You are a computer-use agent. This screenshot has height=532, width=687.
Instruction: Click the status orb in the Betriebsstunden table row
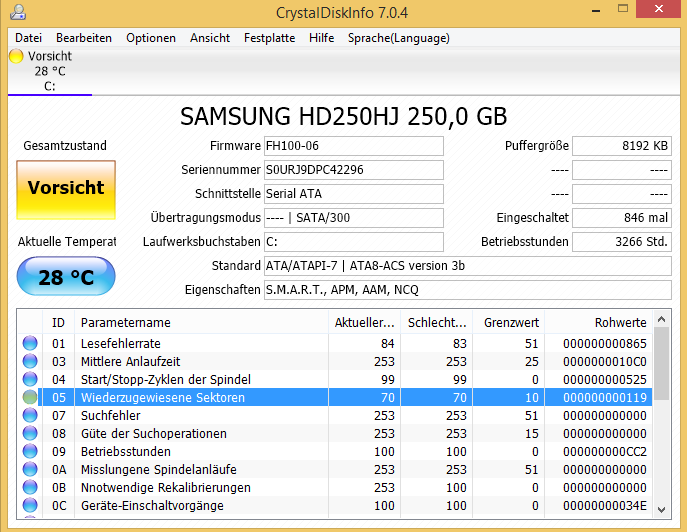[x=30, y=451]
